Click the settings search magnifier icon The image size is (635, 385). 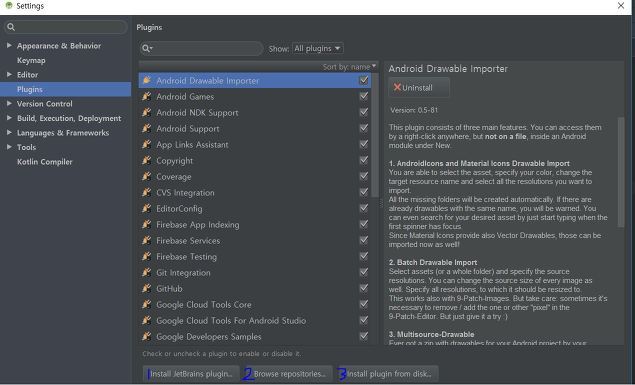11,27
